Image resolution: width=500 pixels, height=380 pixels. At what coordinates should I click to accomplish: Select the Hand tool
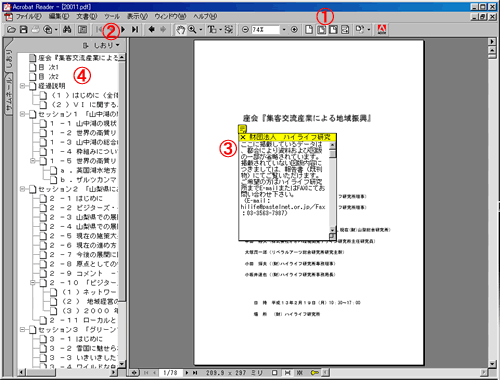click(x=180, y=30)
